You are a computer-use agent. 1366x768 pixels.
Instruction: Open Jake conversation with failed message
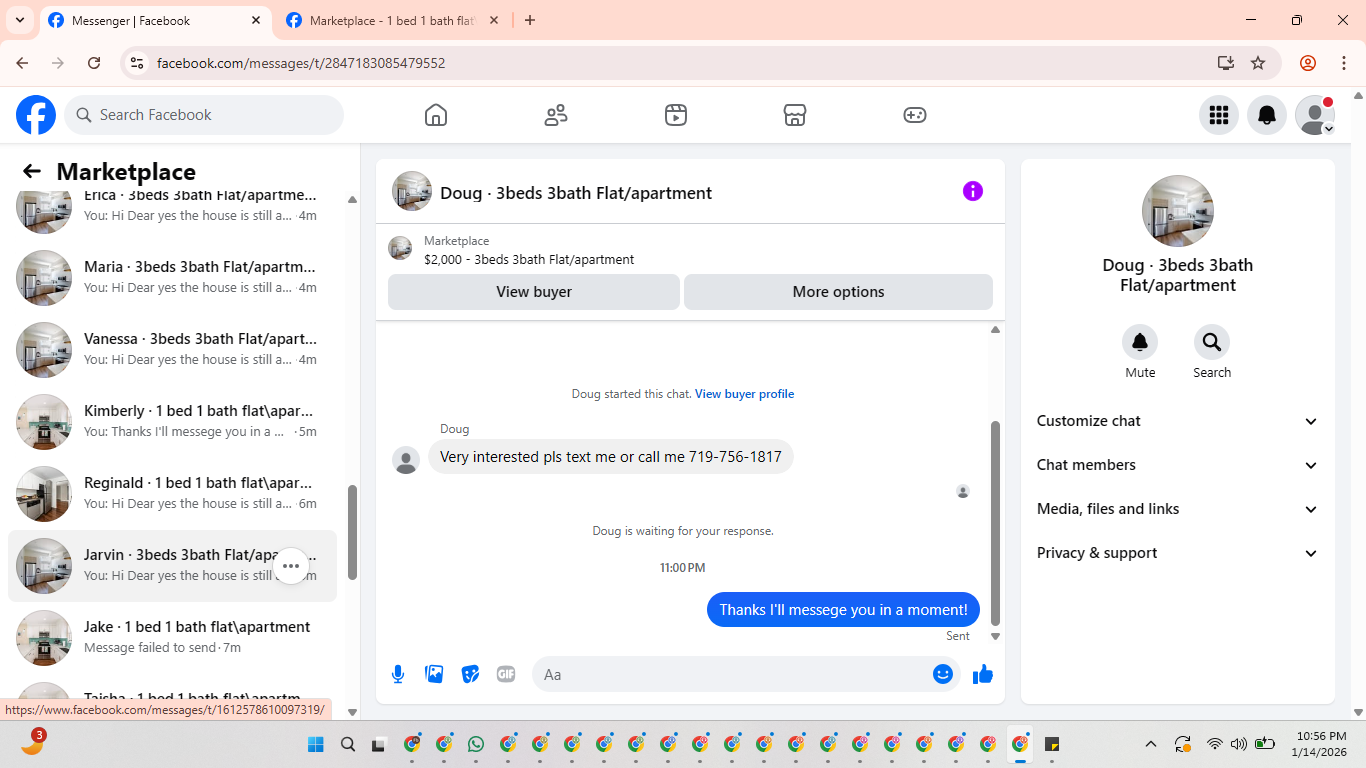[x=172, y=638]
